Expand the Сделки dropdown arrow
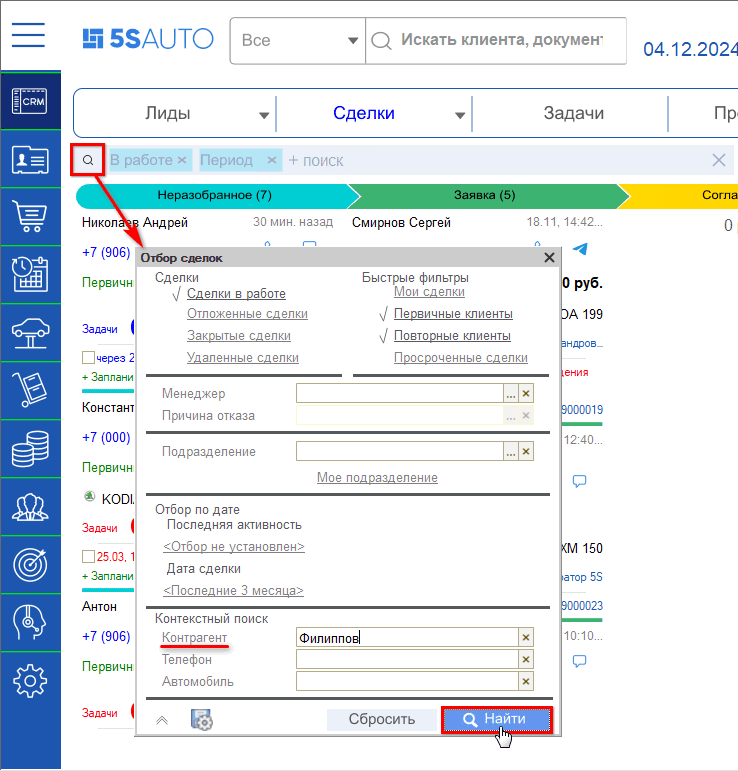The image size is (738, 771). click(460, 116)
